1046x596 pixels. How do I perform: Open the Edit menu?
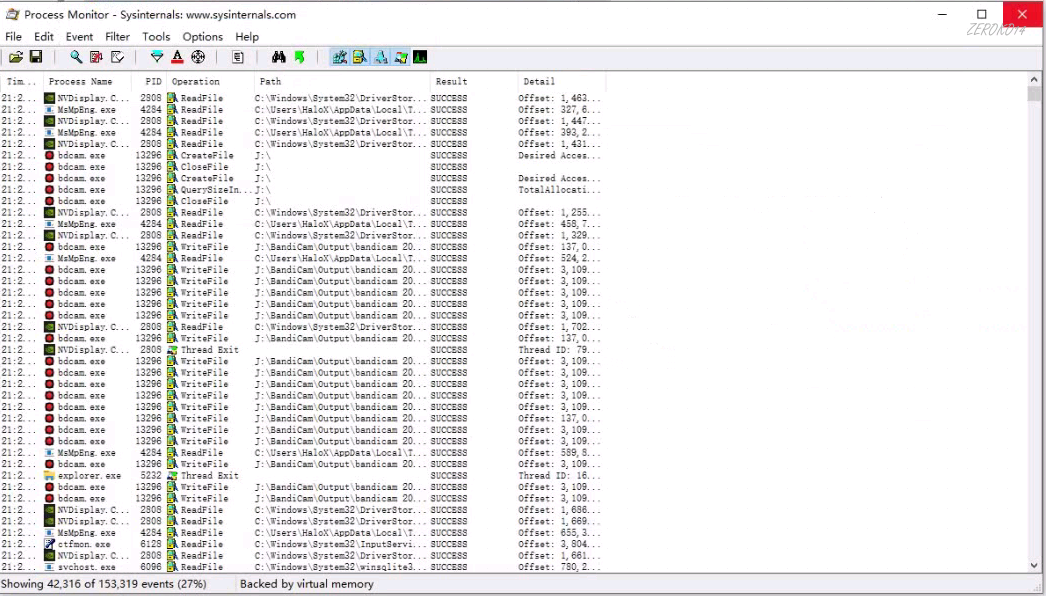(x=44, y=37)
